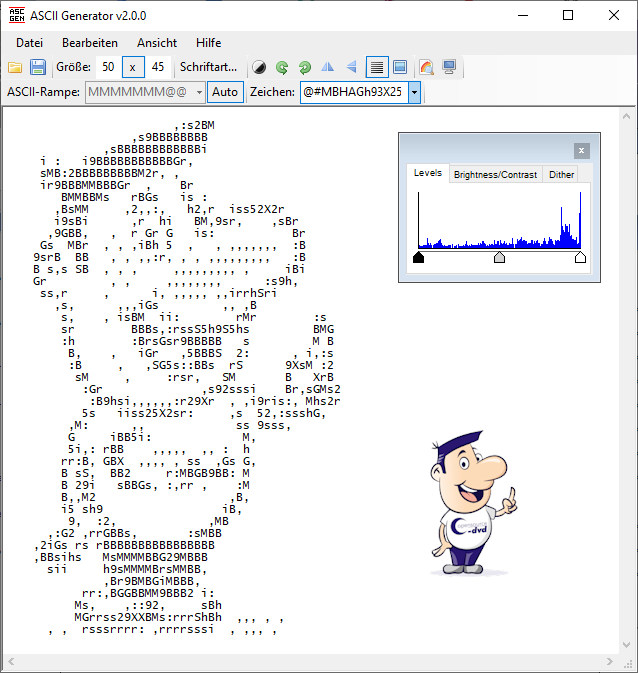
Task: Toggle the text lines view button
Action: (377, 67)
